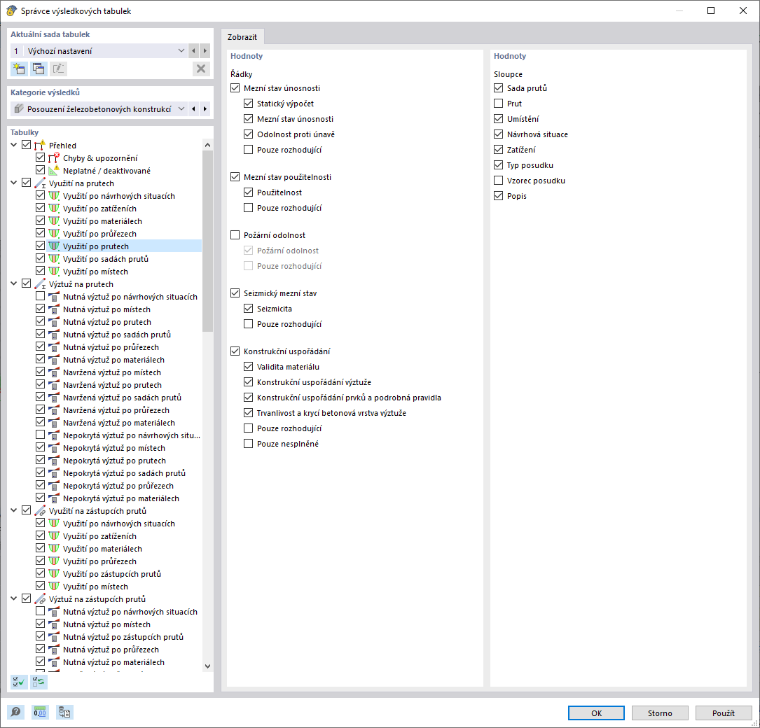760x728 pixels.
Task: Click the rename table set icon
Action: [x=58, y=69]
